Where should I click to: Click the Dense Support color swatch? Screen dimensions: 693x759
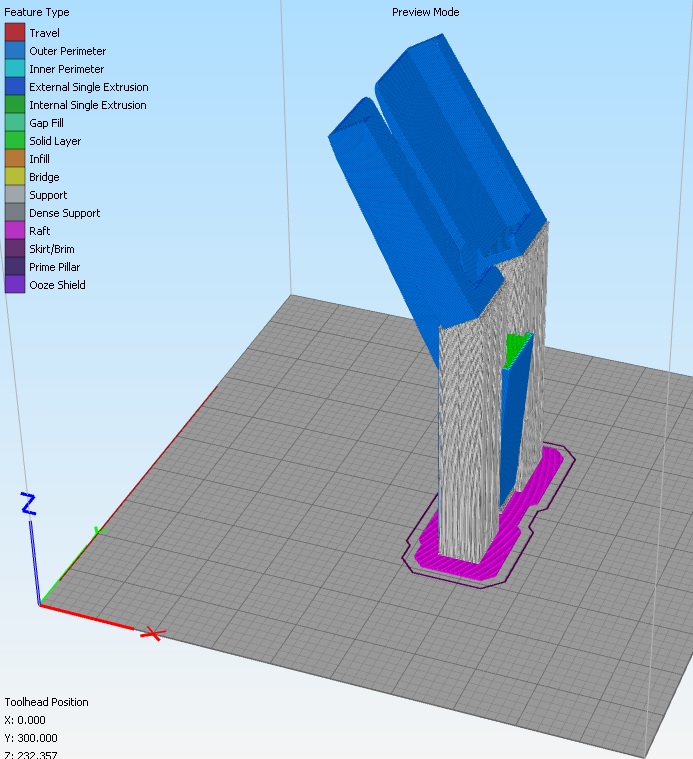point(15,212)
